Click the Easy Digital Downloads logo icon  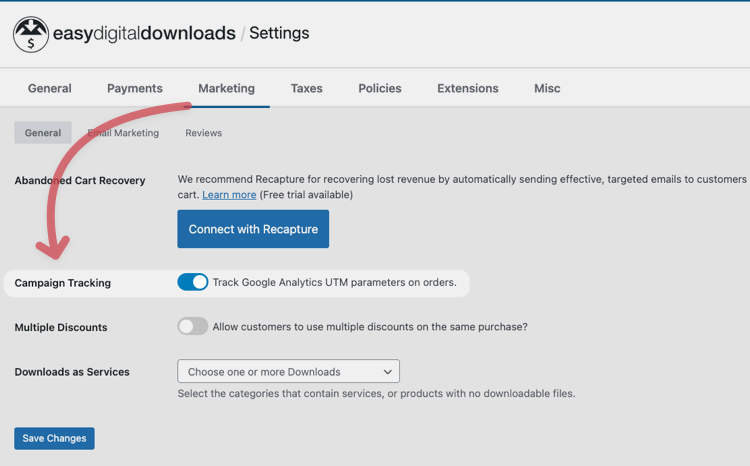[31, 34]
